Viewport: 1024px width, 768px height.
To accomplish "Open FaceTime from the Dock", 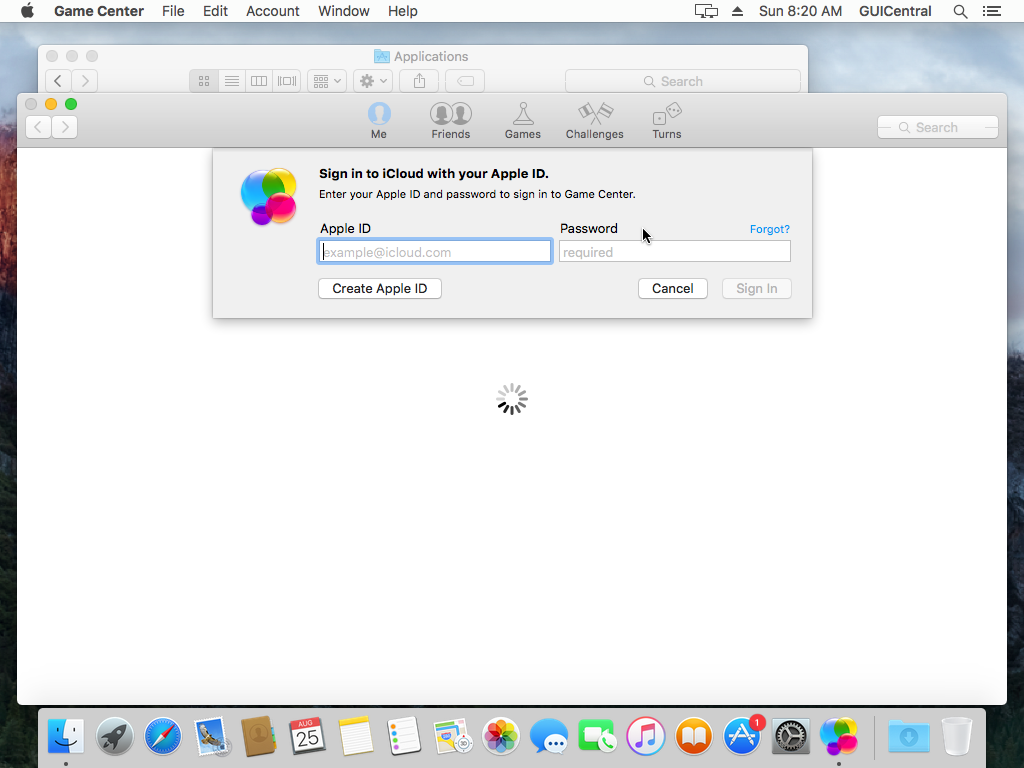I will (x=597, y=737).
